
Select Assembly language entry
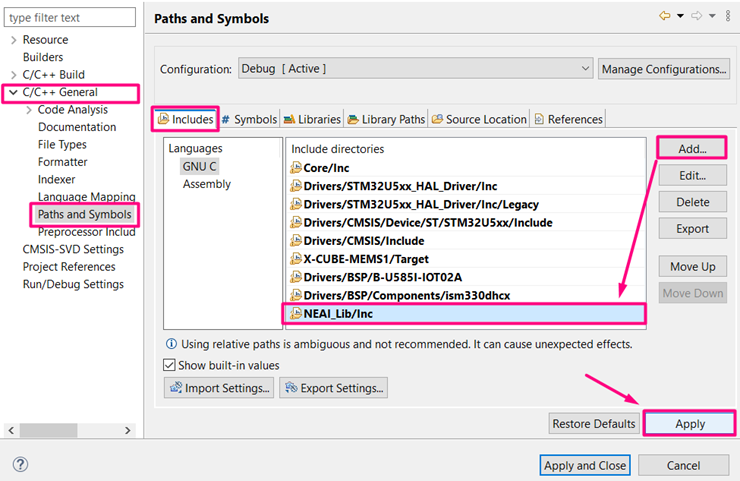coord(207,184)
